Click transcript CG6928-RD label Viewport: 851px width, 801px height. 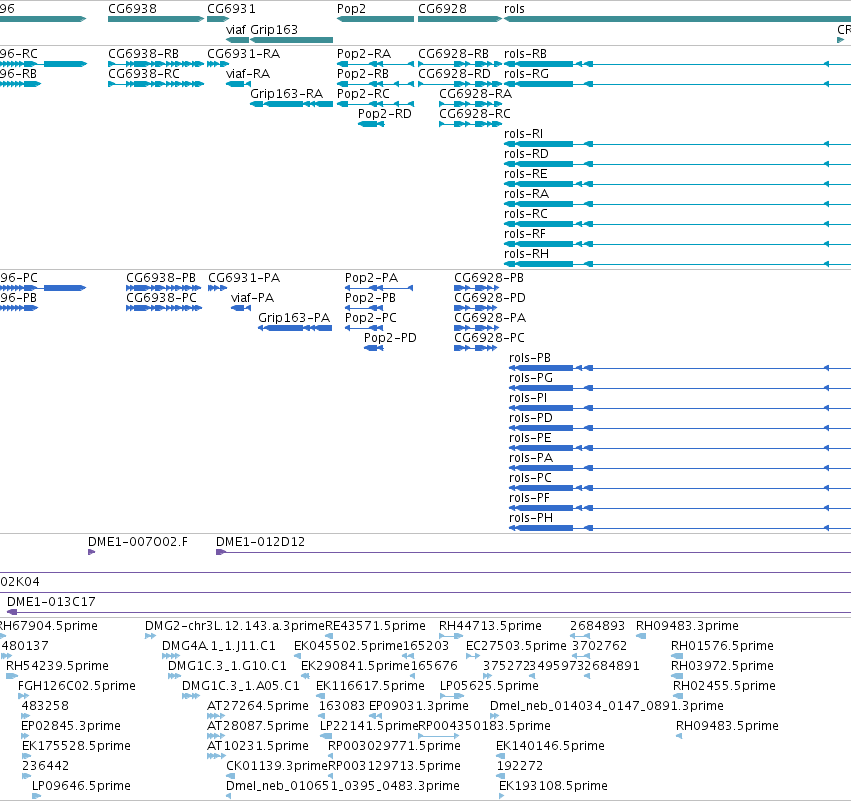pyautogui.click(x=454, y=74)
